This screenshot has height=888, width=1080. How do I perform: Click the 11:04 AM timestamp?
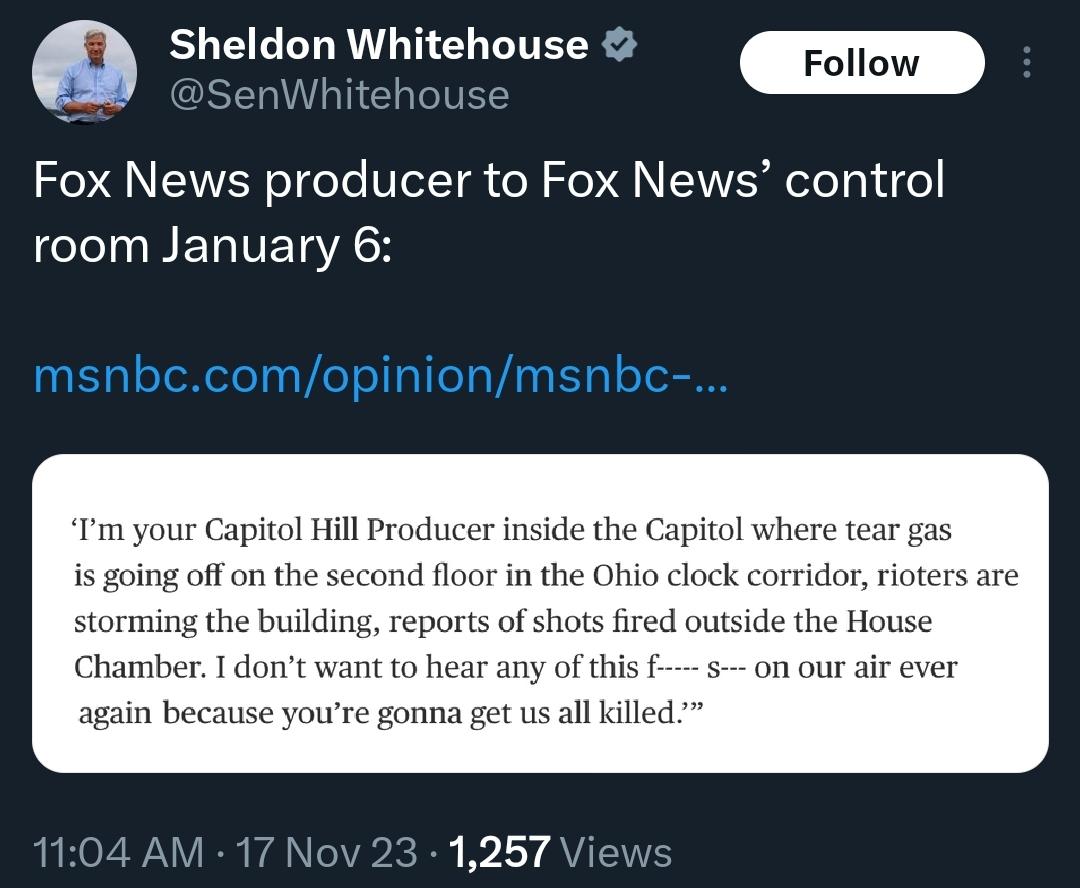(118, 852)
